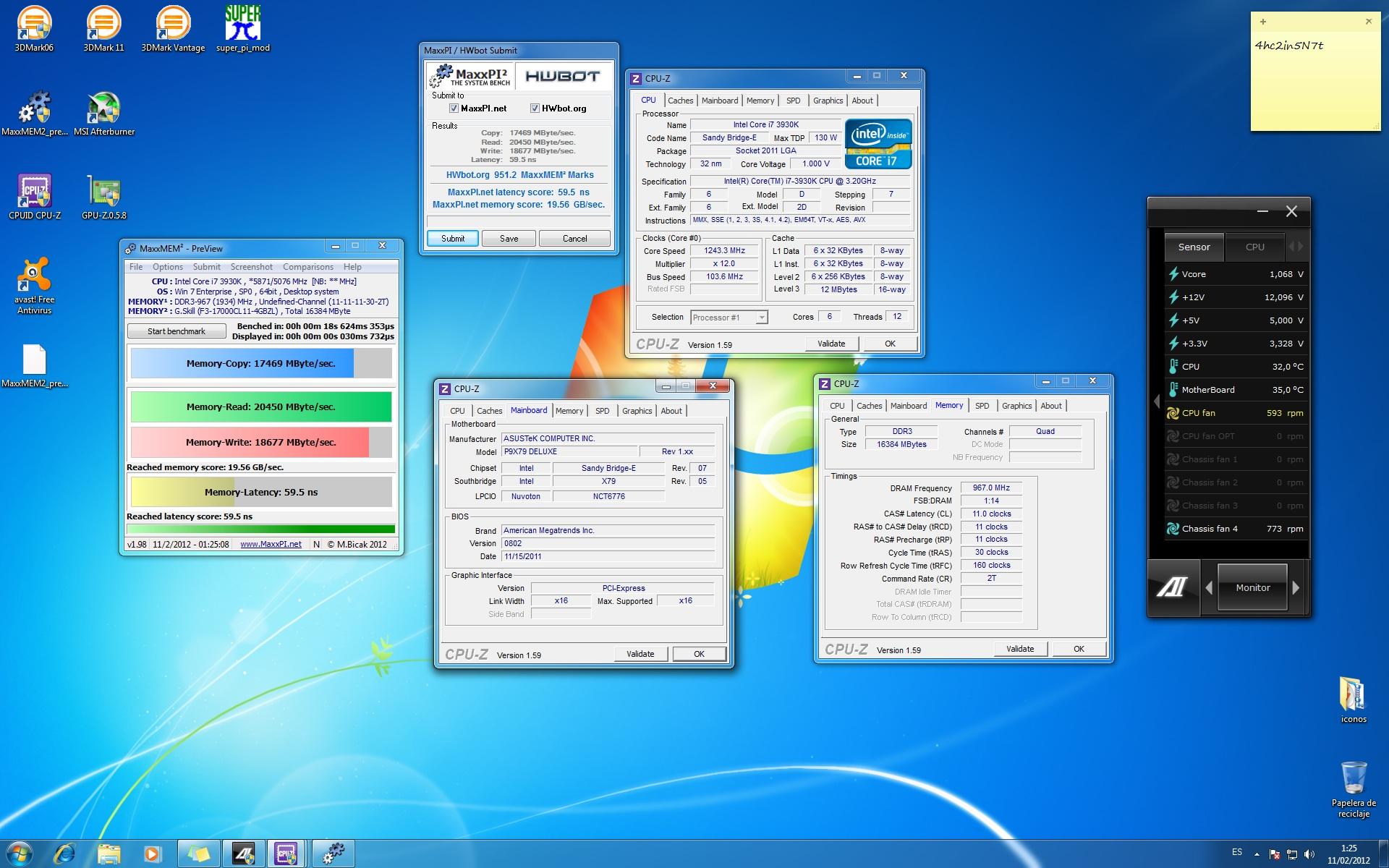Open the www.MaxxPI.net link
The width and height of the screenshot is (1389, 868).
coord(271,545)
